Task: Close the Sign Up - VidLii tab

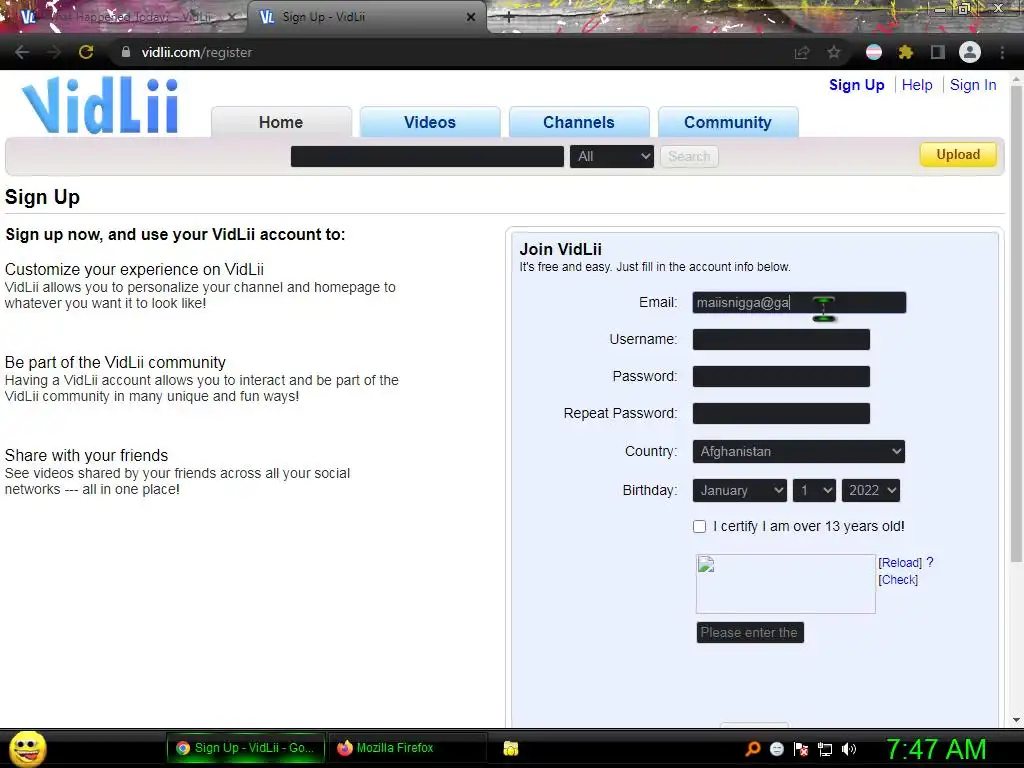Action: tap(471, 17)
